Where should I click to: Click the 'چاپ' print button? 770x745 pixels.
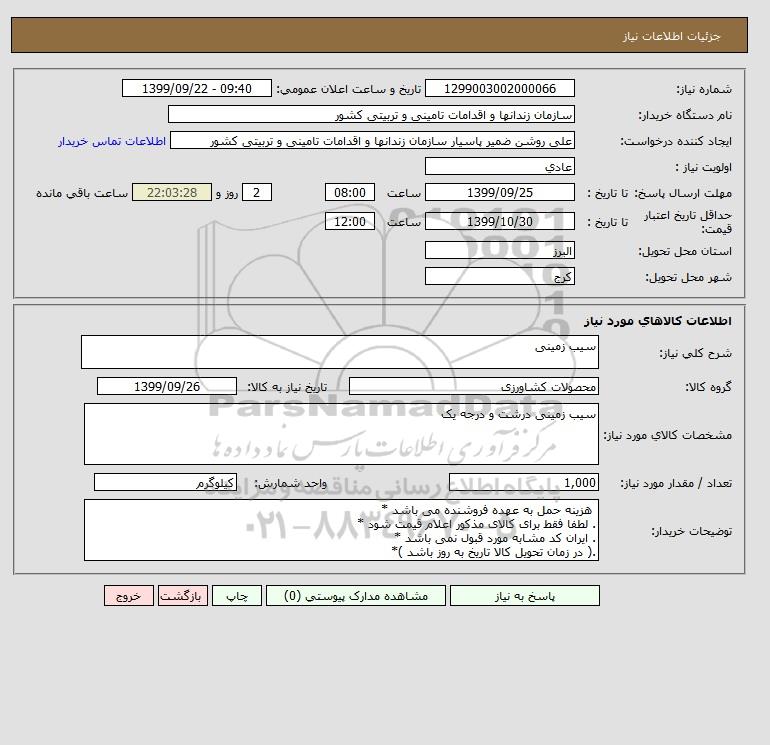237,596
